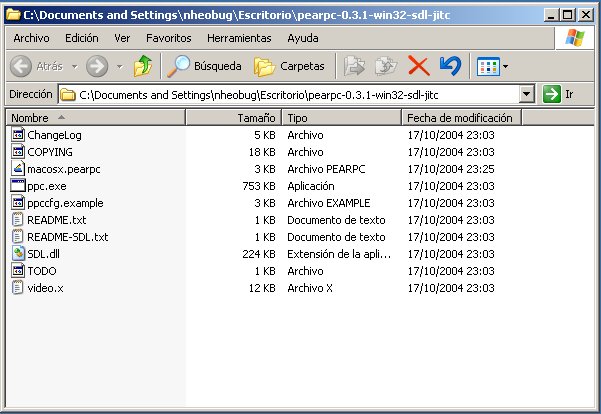Viewport: 601px width, 414px height.
Task: Click the ChangeLog file name
Action: click(54, 135)
